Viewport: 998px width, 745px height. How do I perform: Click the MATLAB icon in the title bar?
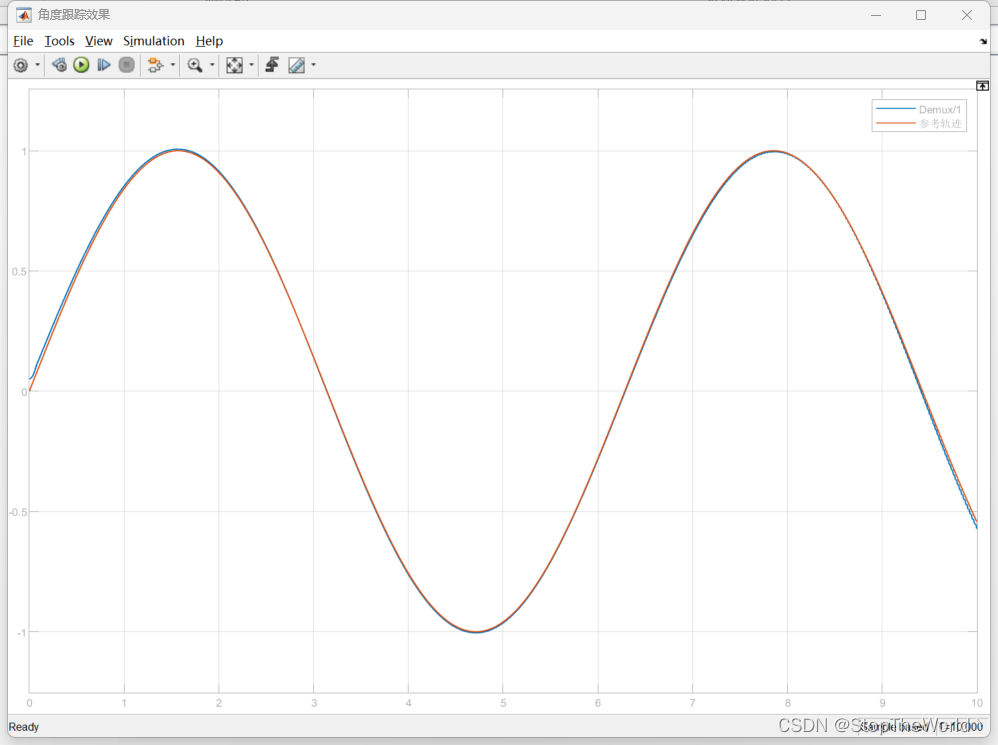pyautogui.click(x=24, y=15)
